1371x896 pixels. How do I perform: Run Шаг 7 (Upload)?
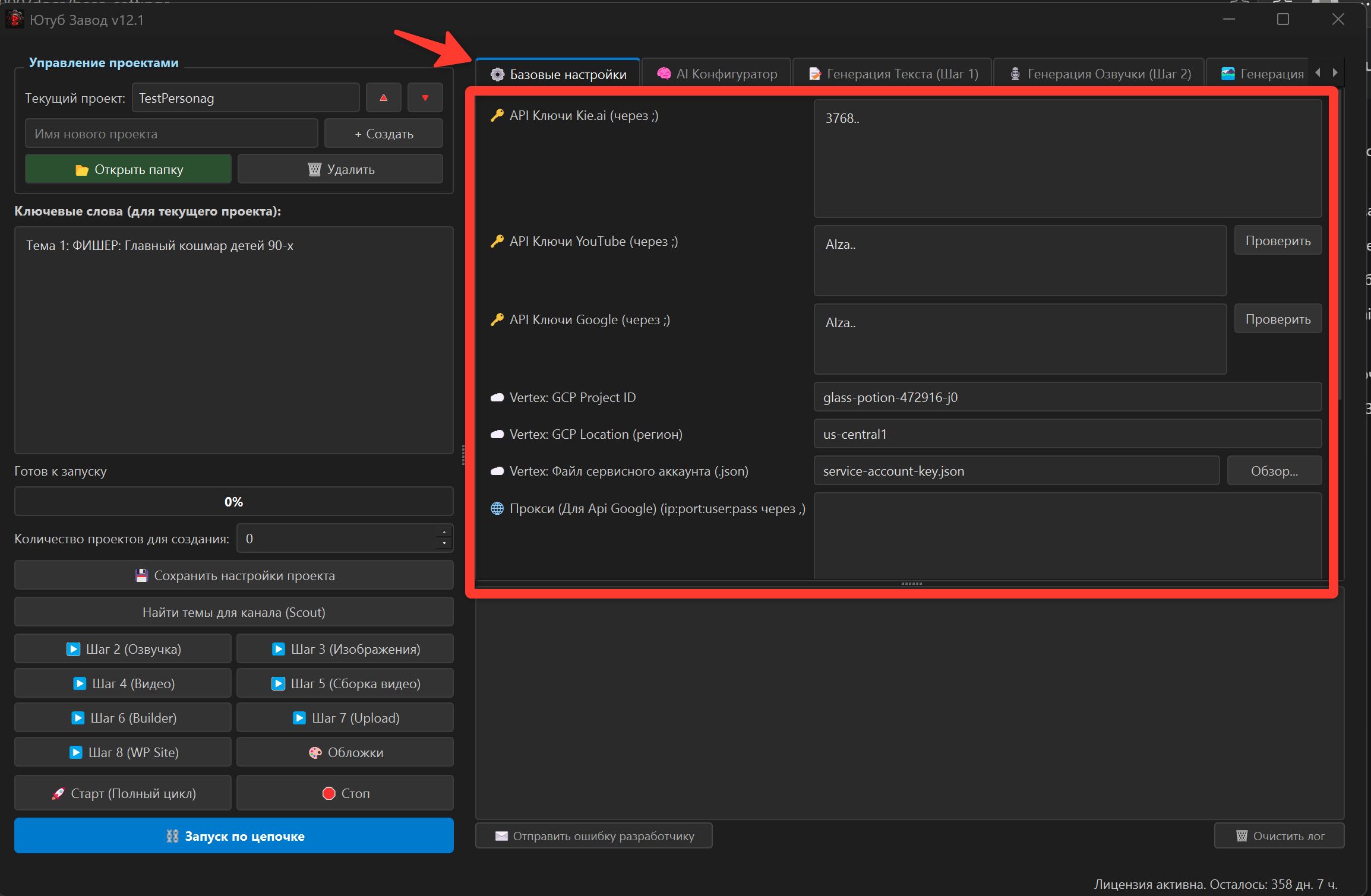coord(345,718)
